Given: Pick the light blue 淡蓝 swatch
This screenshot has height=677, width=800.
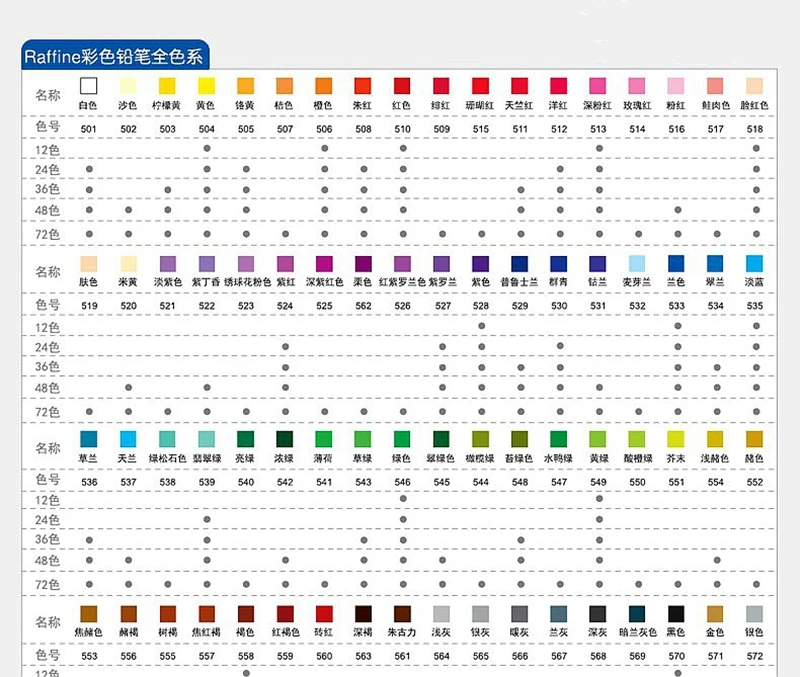Looking at the screenshot, I should [755, 264].
